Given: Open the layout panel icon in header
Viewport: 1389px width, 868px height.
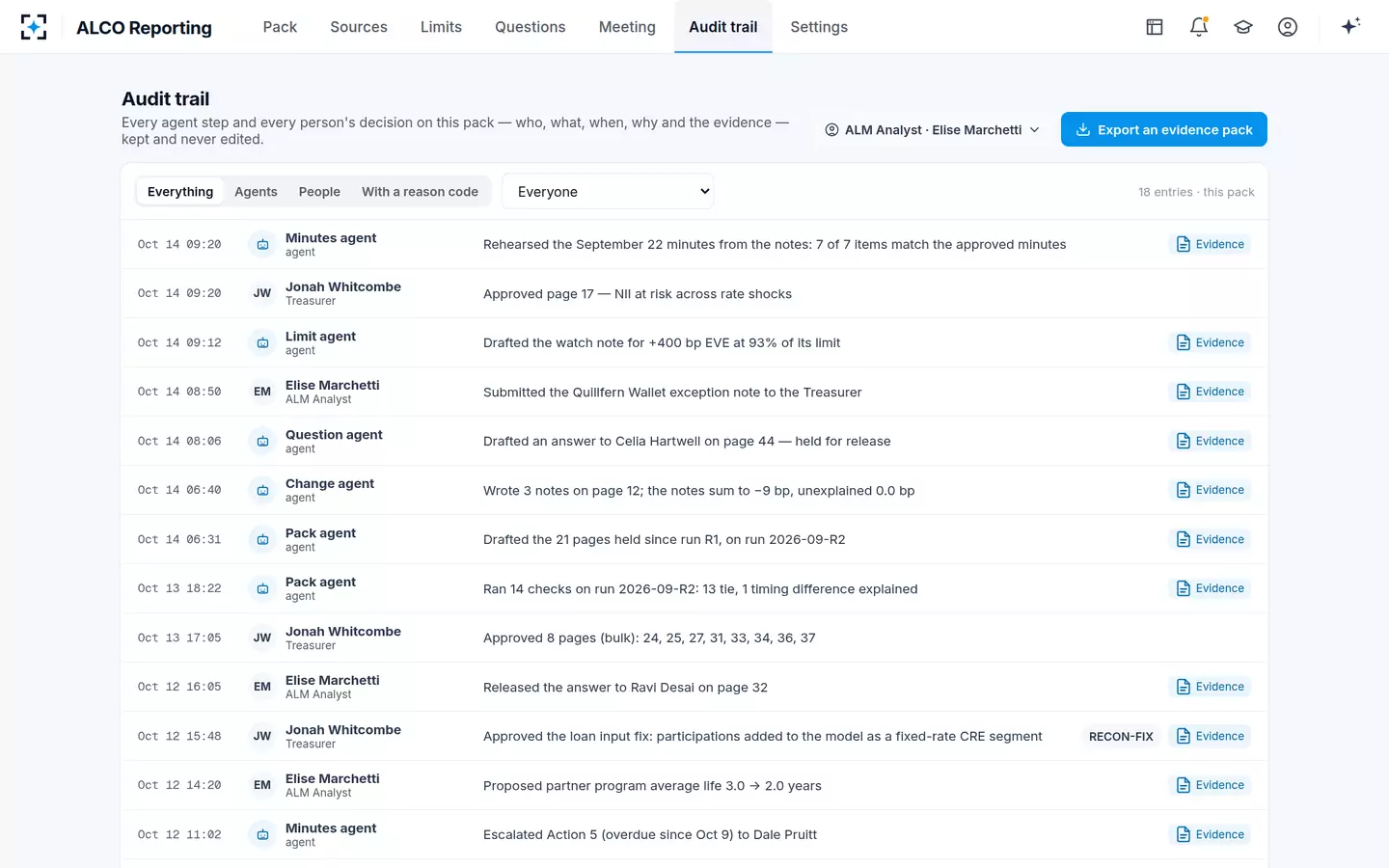Looking at the screenshot, I should coord(1155,27).
